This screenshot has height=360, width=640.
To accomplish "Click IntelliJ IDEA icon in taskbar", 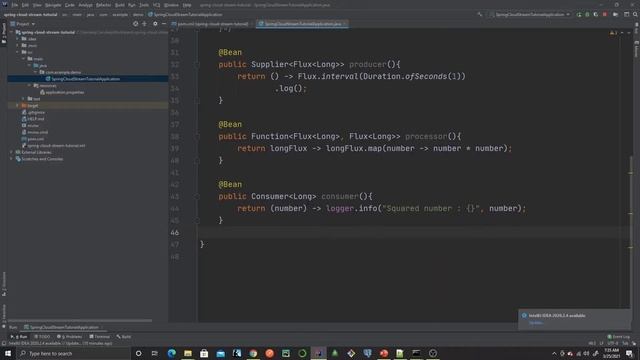I will tap(318, 353).
